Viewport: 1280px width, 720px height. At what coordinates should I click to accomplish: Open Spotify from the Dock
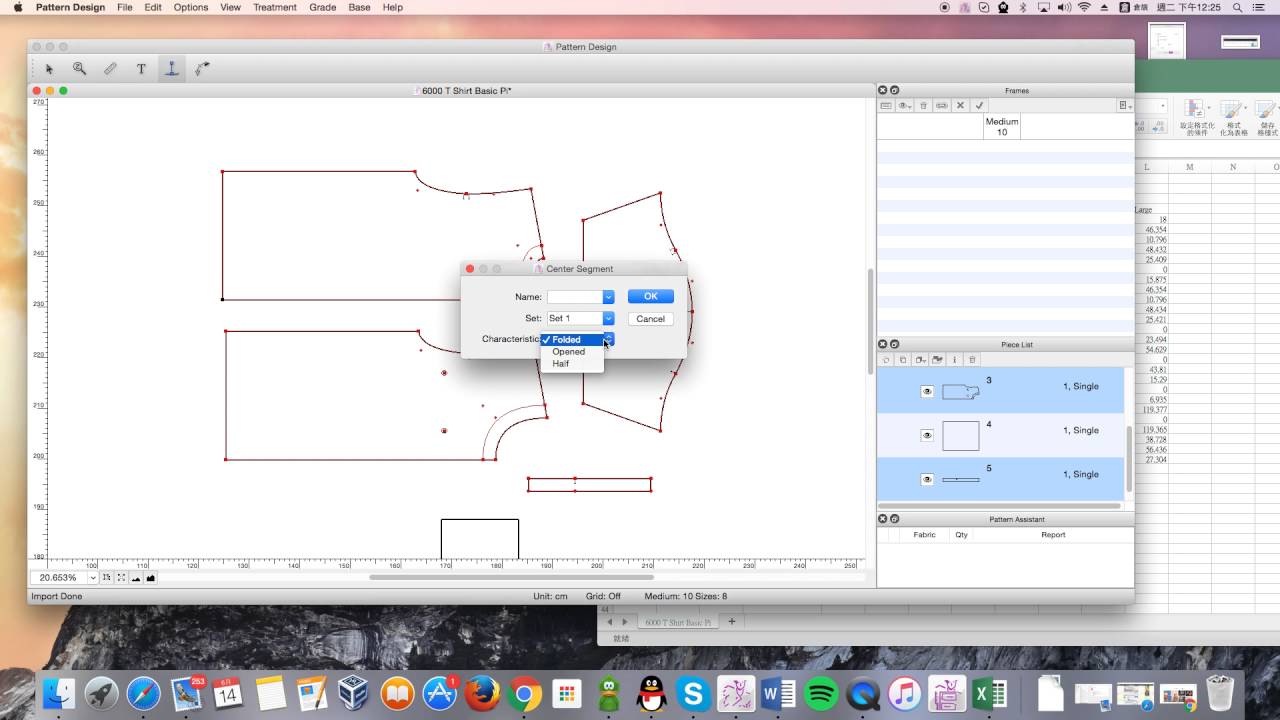pos(820,693)
